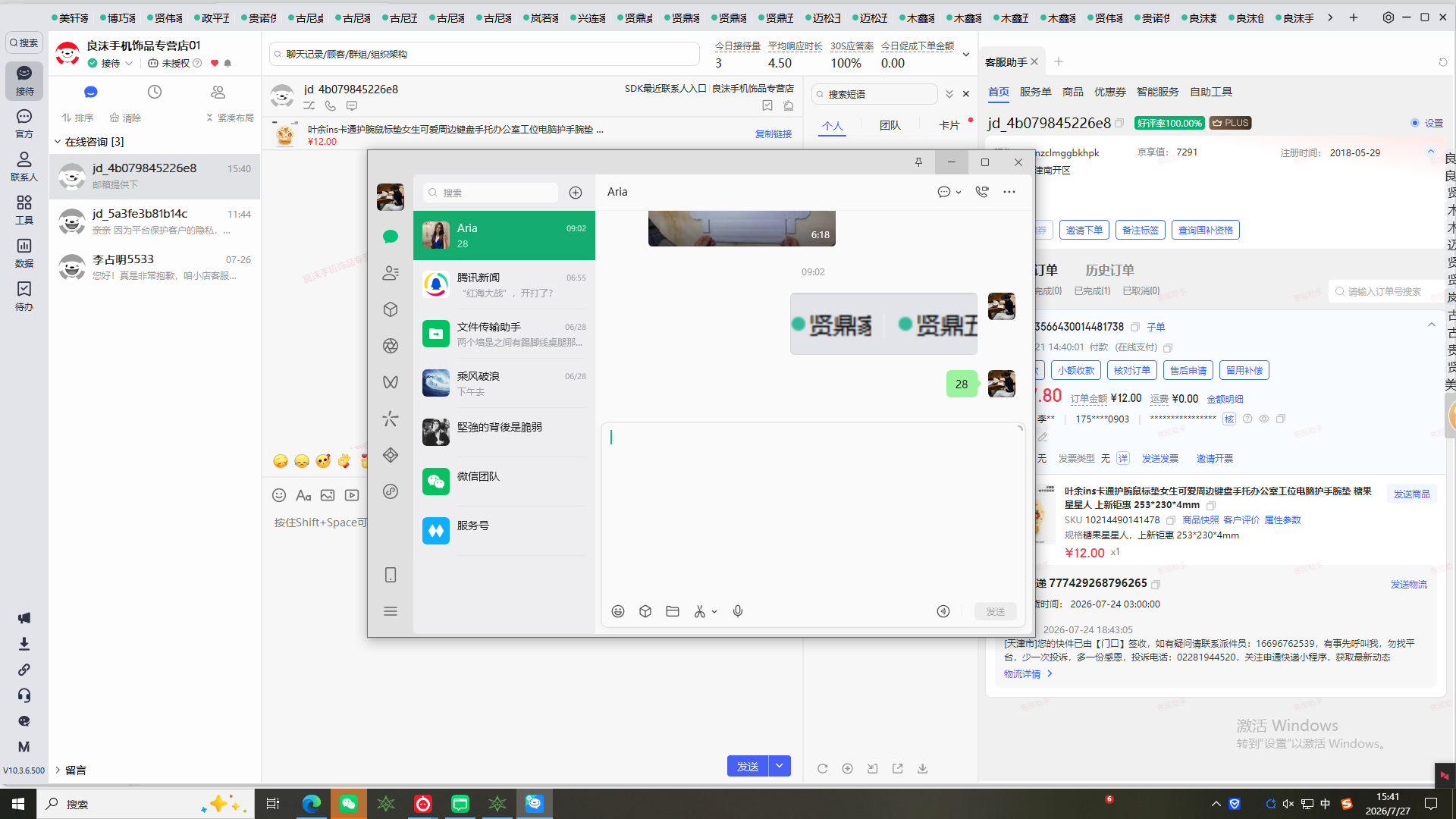Click the 售后申请 button

[x=1188, y=371]
